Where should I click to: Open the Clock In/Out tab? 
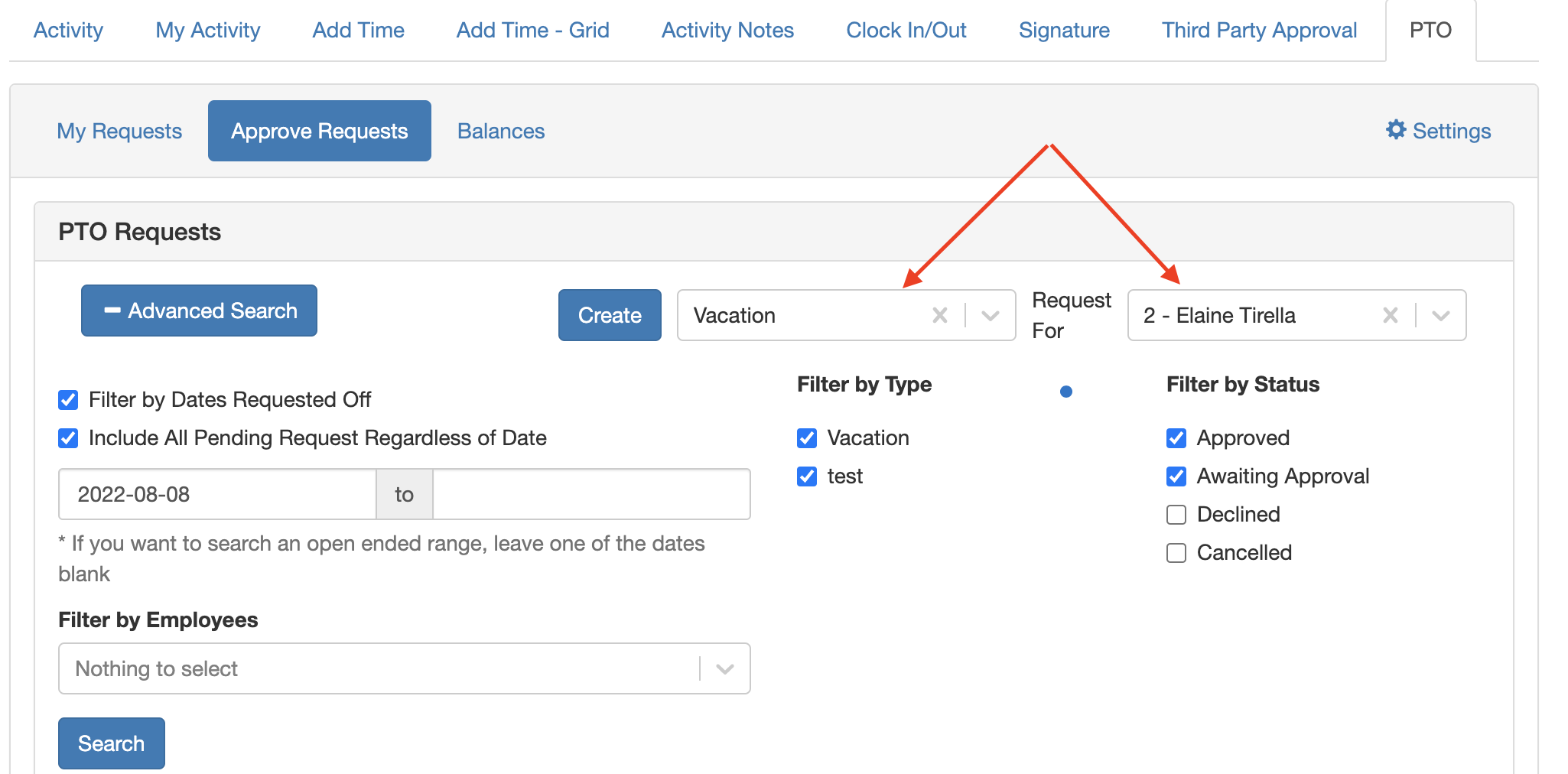point(906,30)
